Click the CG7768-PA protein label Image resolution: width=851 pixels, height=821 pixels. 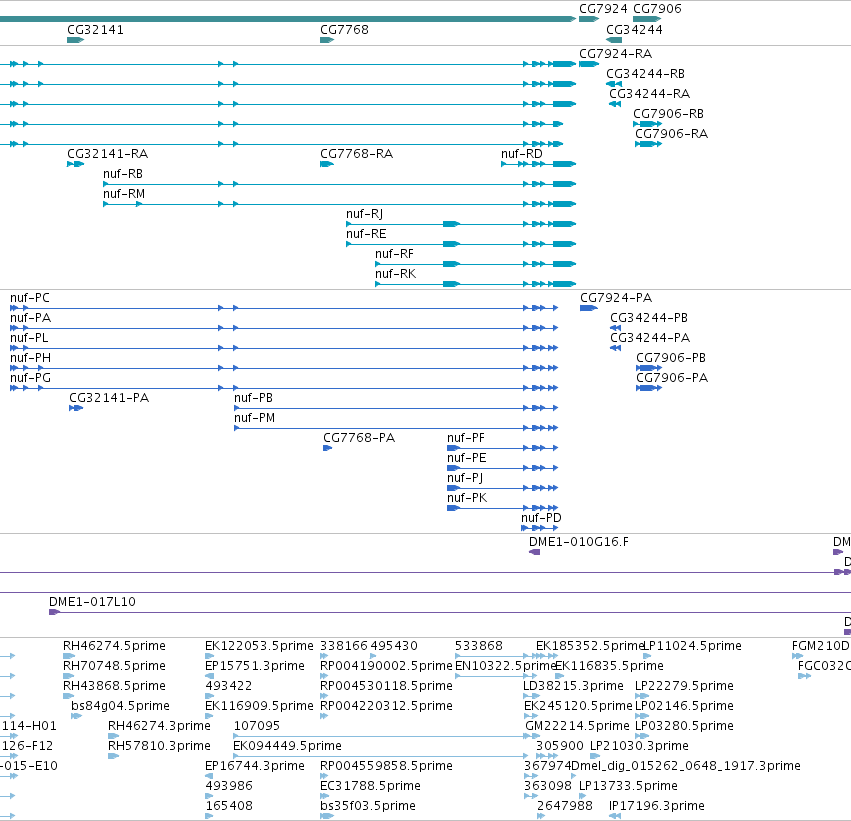tap(359, 438)
